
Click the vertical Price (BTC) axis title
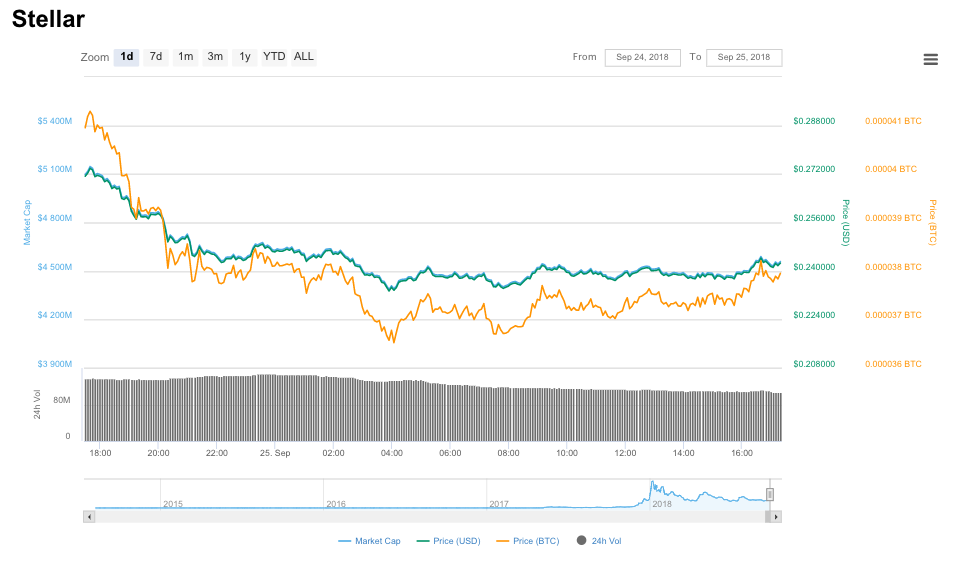(933, 223)
